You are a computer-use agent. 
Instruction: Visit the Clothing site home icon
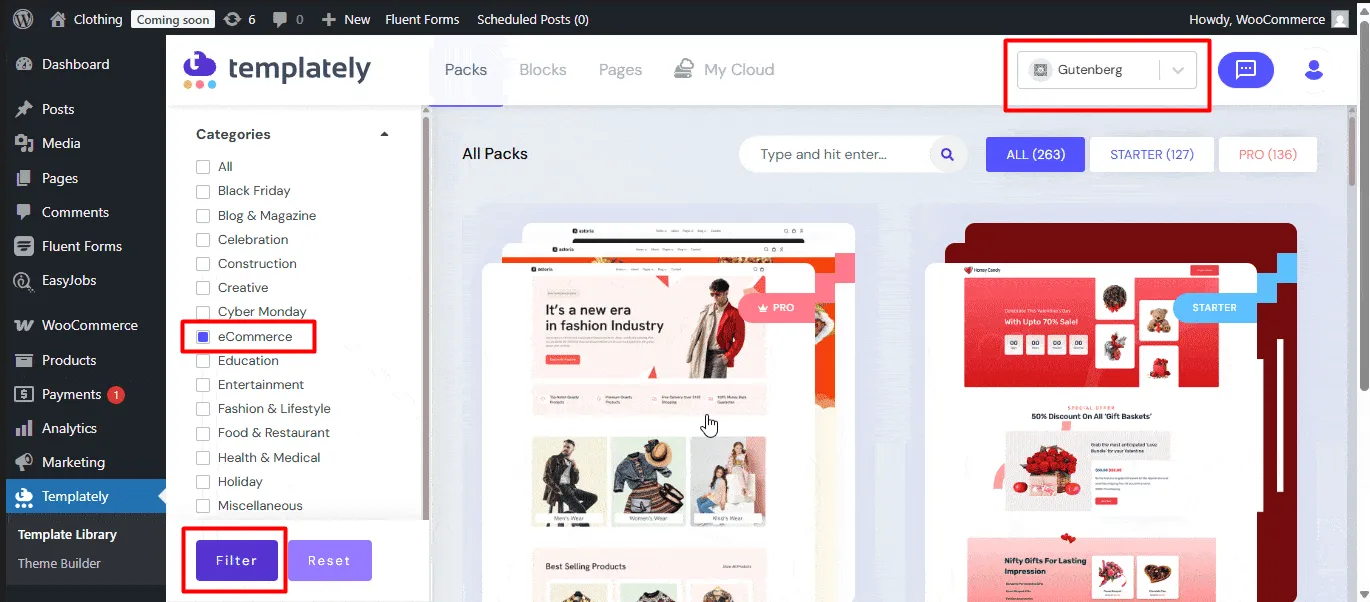point(58,19)
